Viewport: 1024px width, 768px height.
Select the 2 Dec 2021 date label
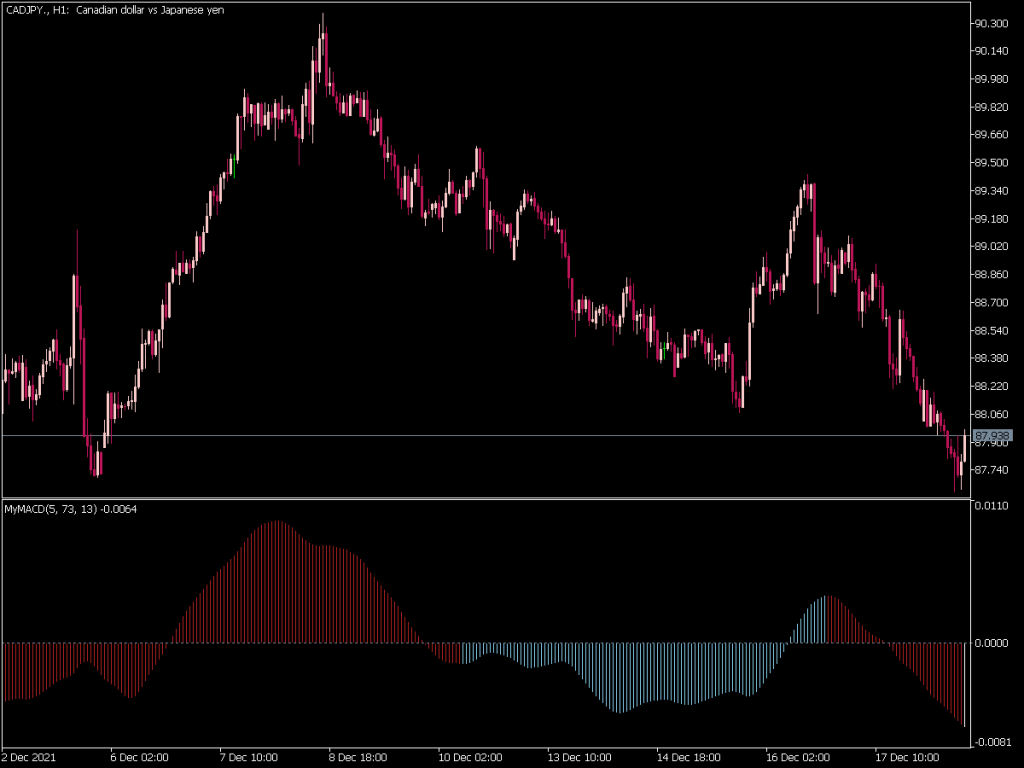(x=31, y=757)
